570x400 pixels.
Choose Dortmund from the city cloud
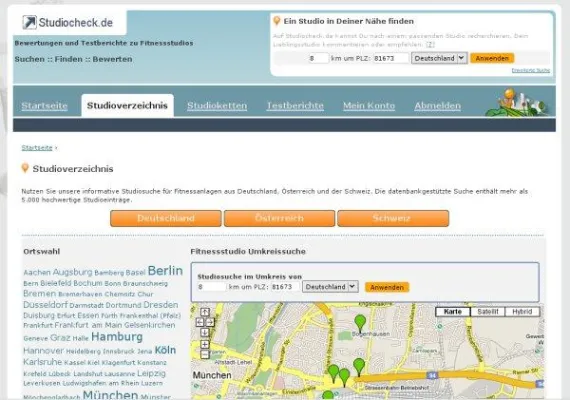(x=123, y=305)
